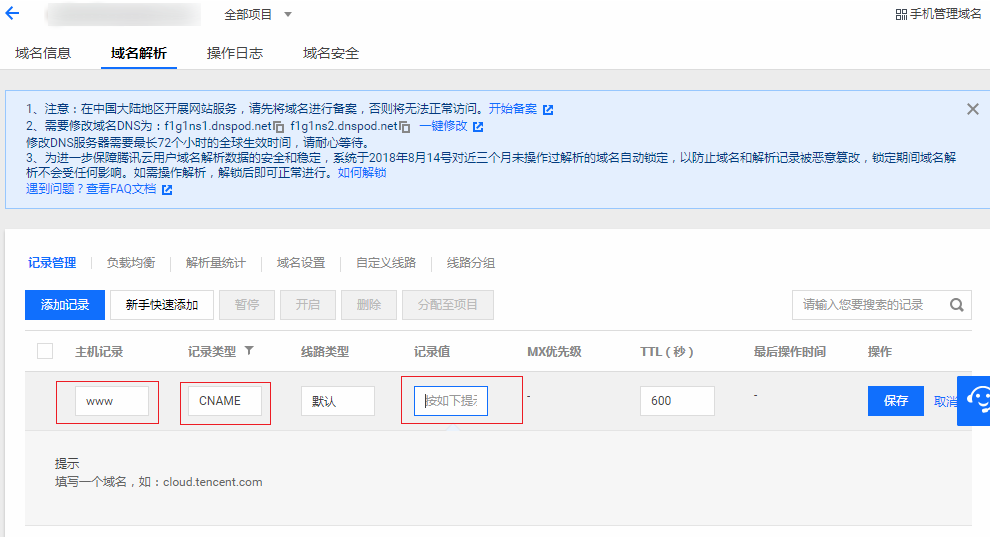Click the 暂停 button
Image resolution: width=990 pixels, height=537 pixels.
tap(247, 305)
